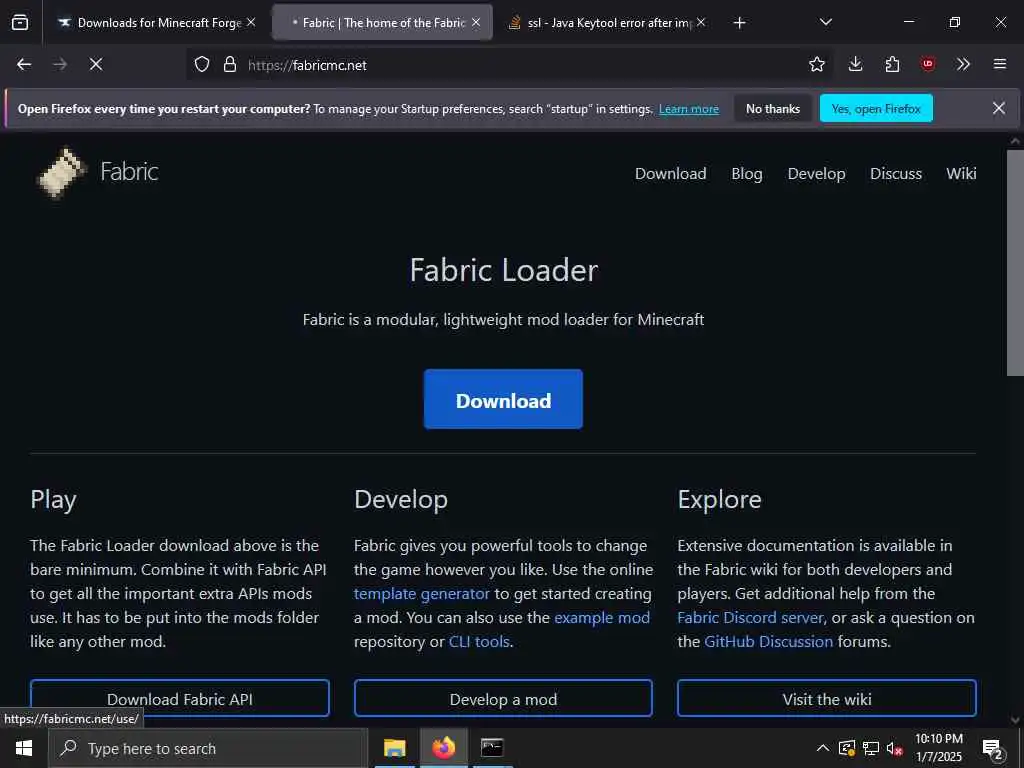The width and height of the screenshot is (1024, 768).
Task: Open tracking protection shield icon
Action: [202, 65]
